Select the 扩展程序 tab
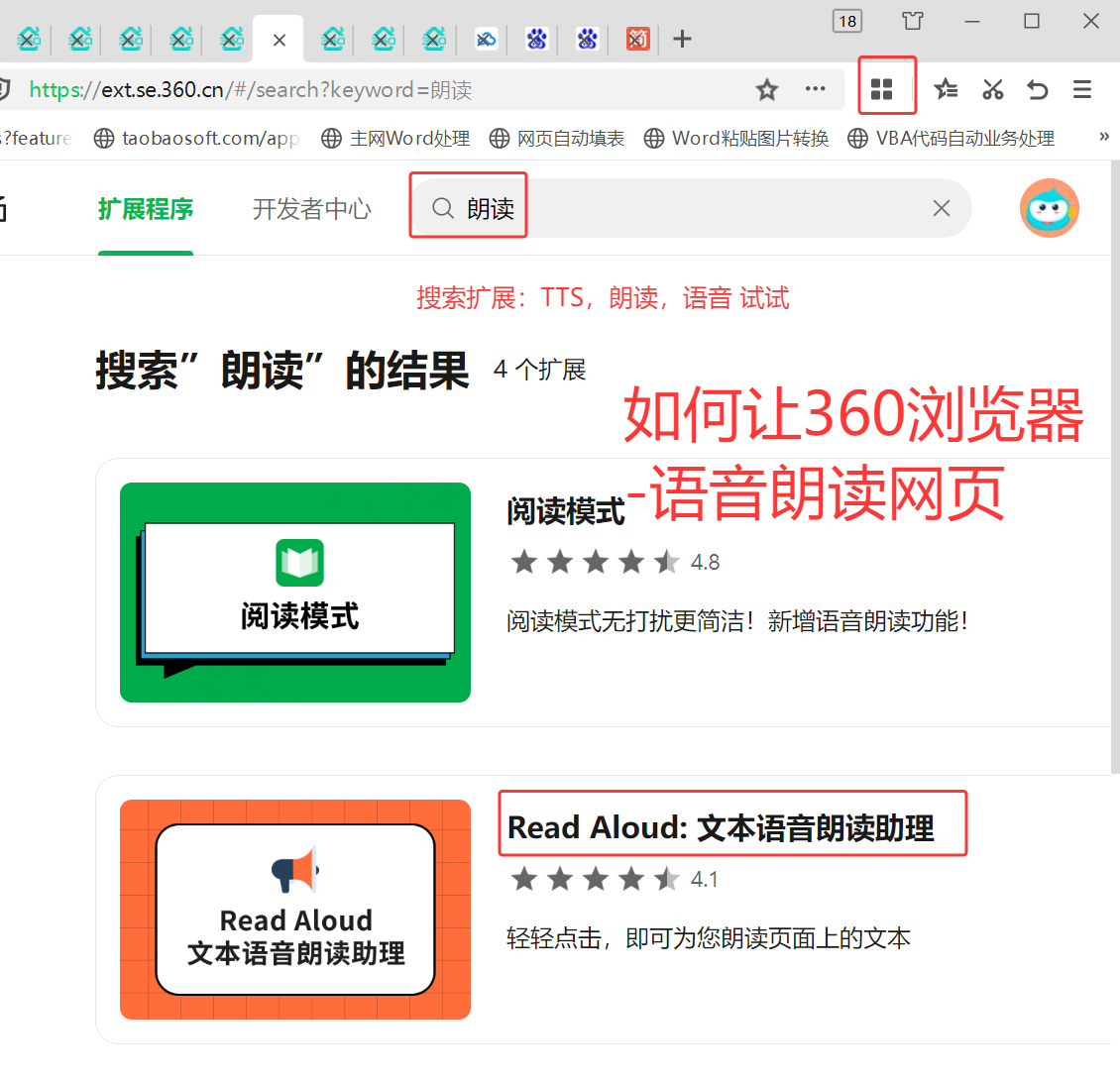 pyautogui.click(x=146, y=209)
